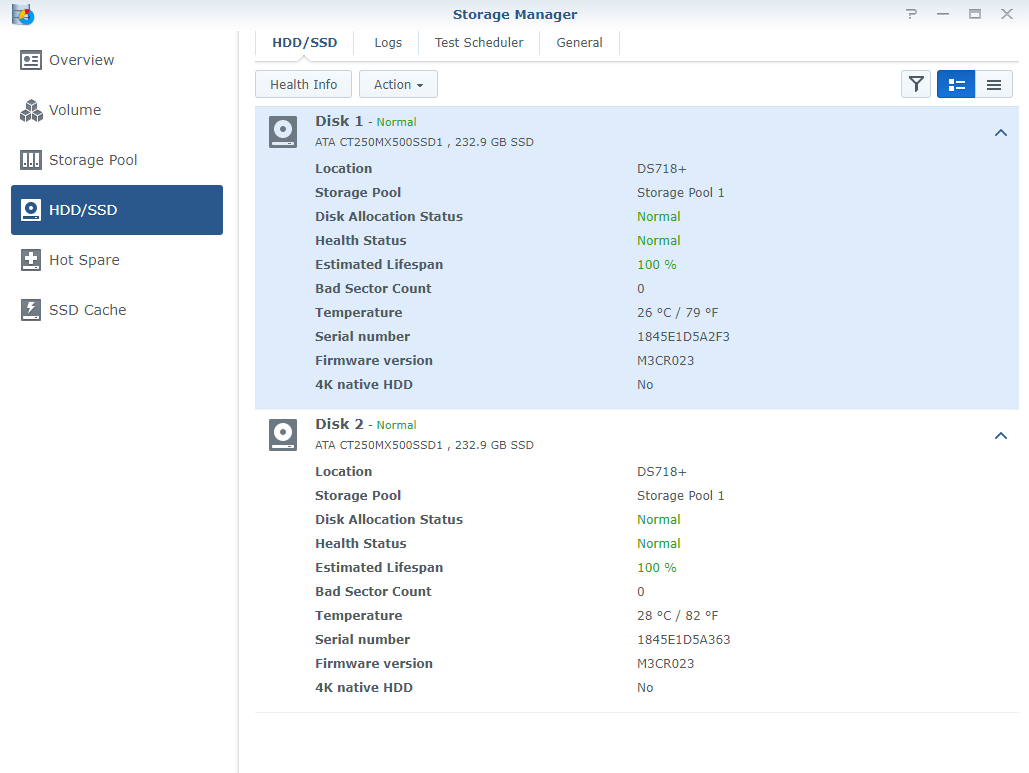This screenshot has height=773, width=1029.
Task: Open the disk filter funnel icon
Action: (x=916, y=84)
